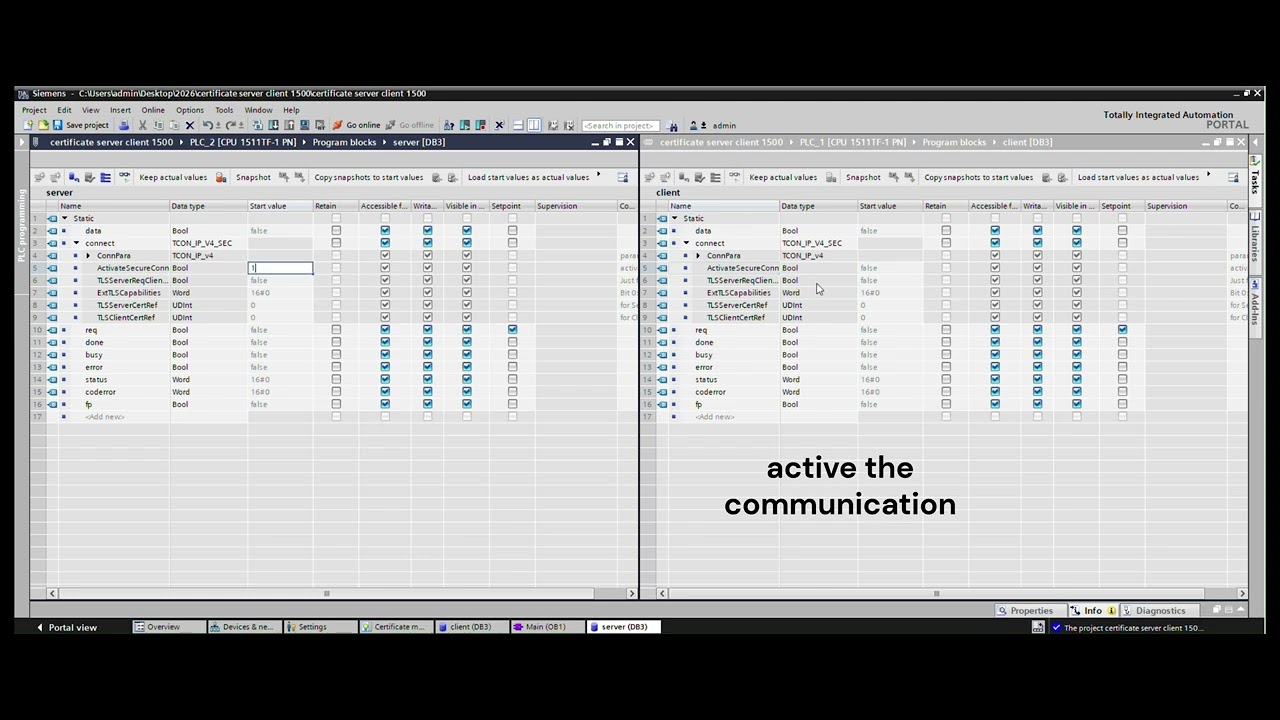Click the Delete X icon in toolbar

[189, 125]
